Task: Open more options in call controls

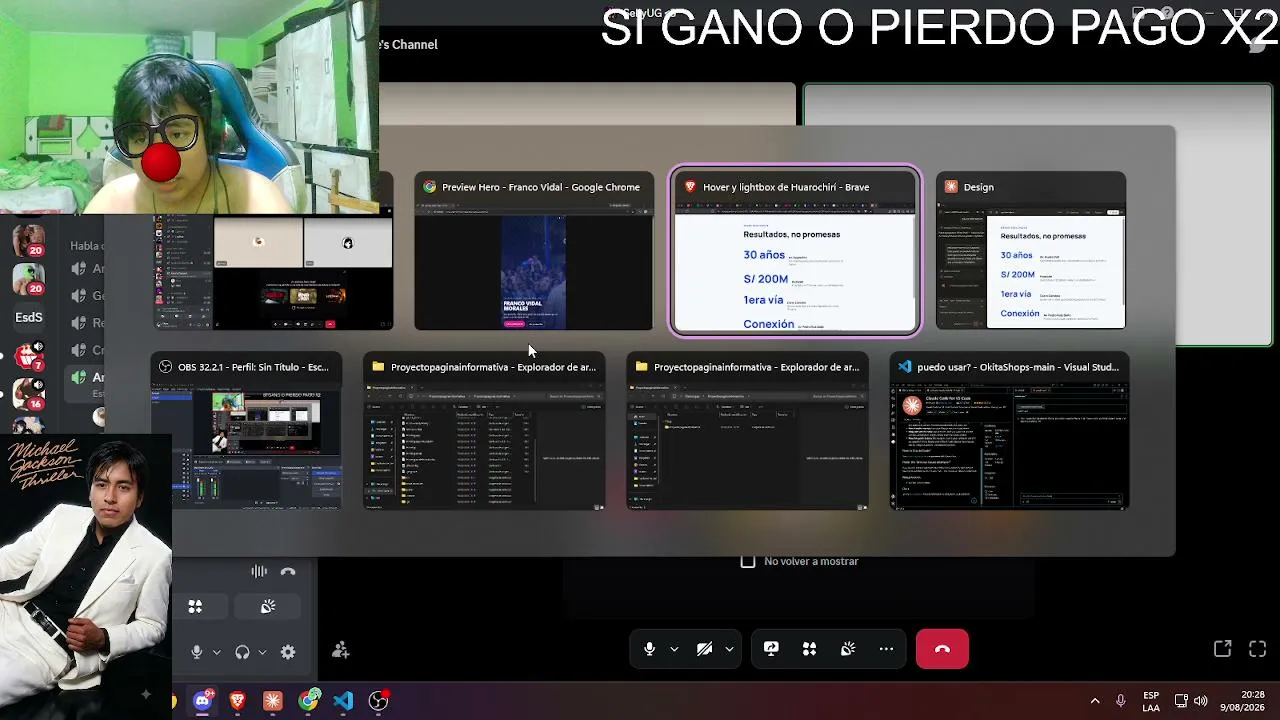Action: pyautogui.click(x=886, y=649)
